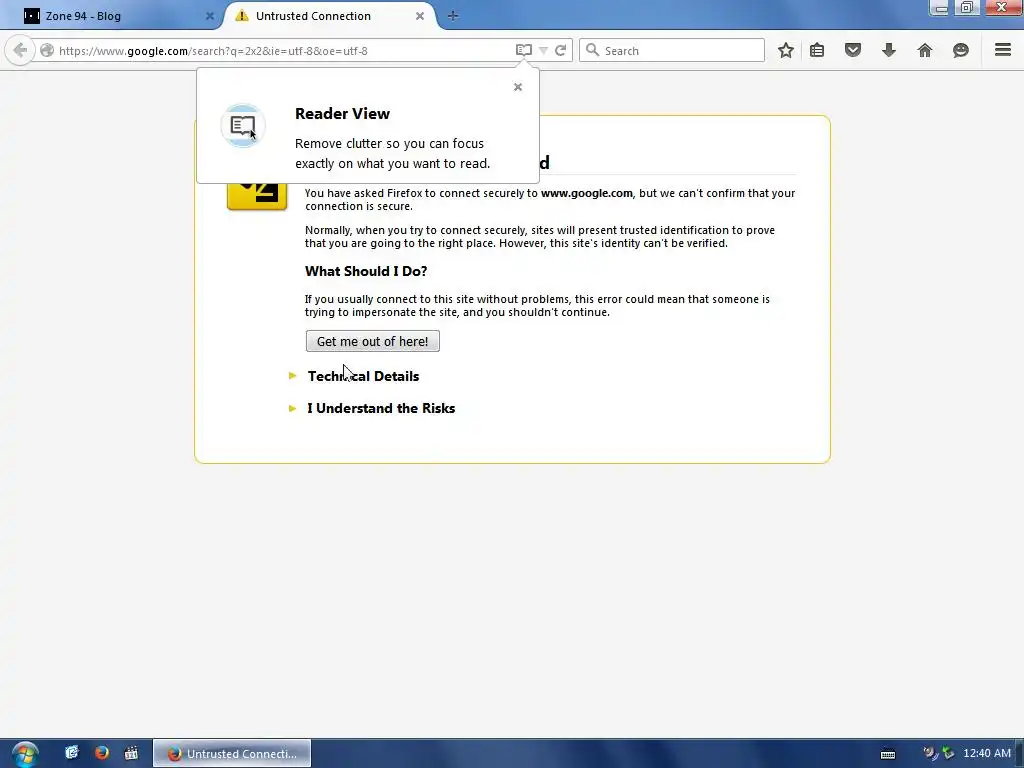1024x768 pixels.
Task: Open a new tab with plus
Action: point(453,16)
